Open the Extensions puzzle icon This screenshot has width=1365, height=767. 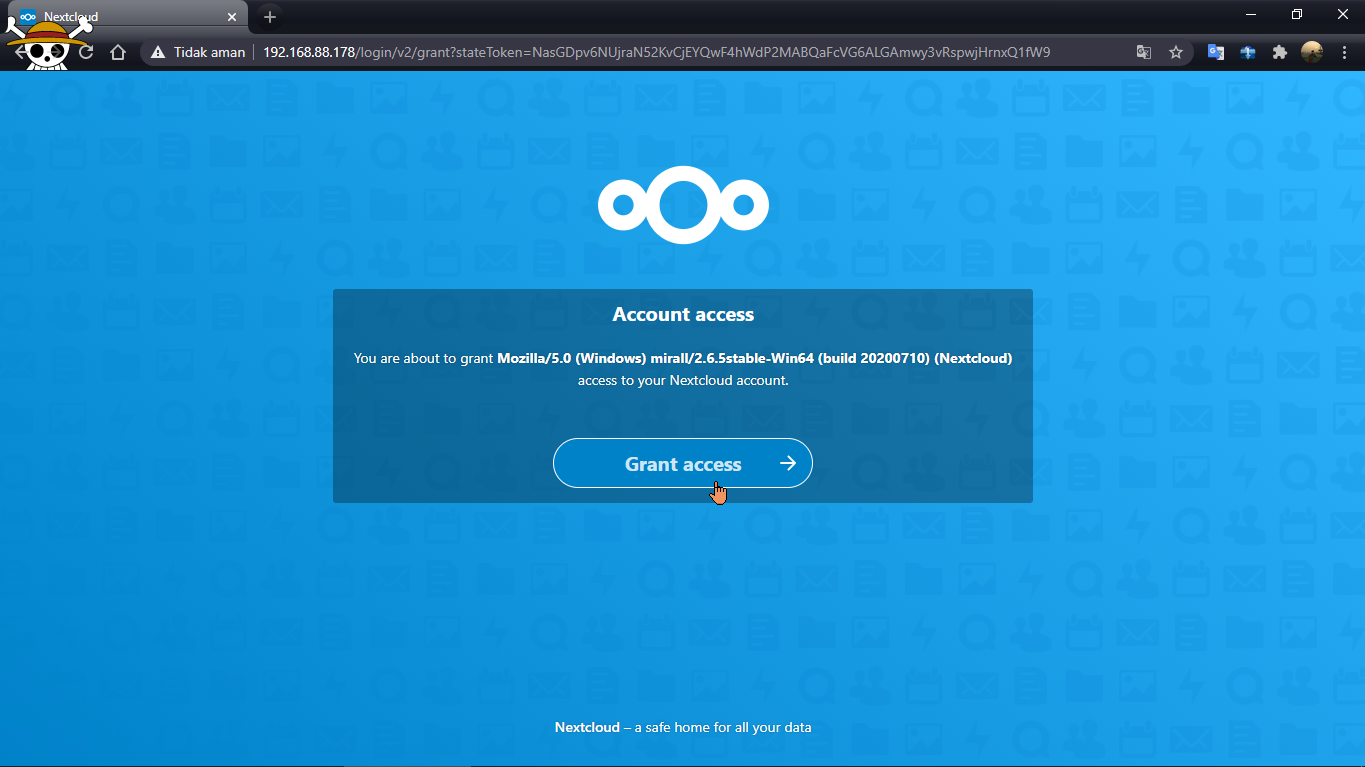tap(1280, 52)
